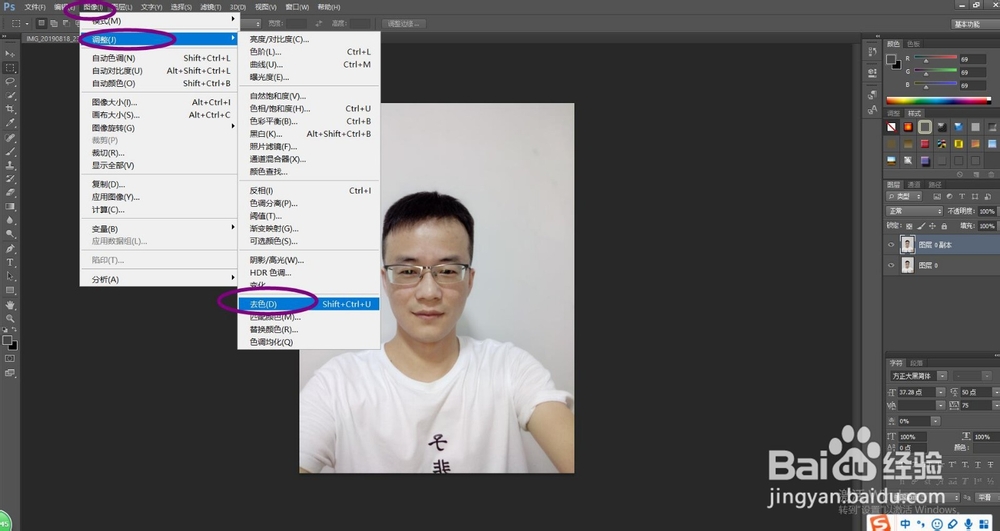The image size is (1000, 531).
Task: Switch to the 段落 tab
Action: click(916, 363)
